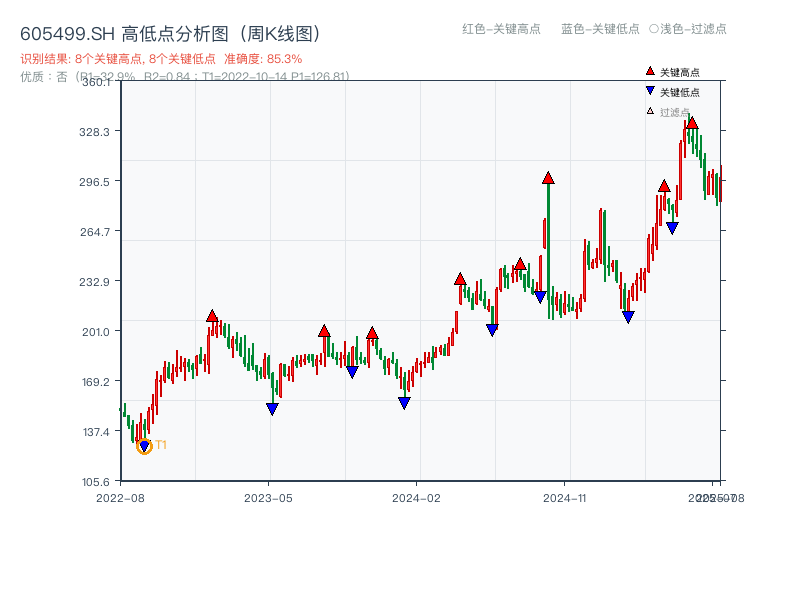Click the 2023-05 x-axis label
Viewport: 800px width, 600px height.
click(x=268, y=498)
